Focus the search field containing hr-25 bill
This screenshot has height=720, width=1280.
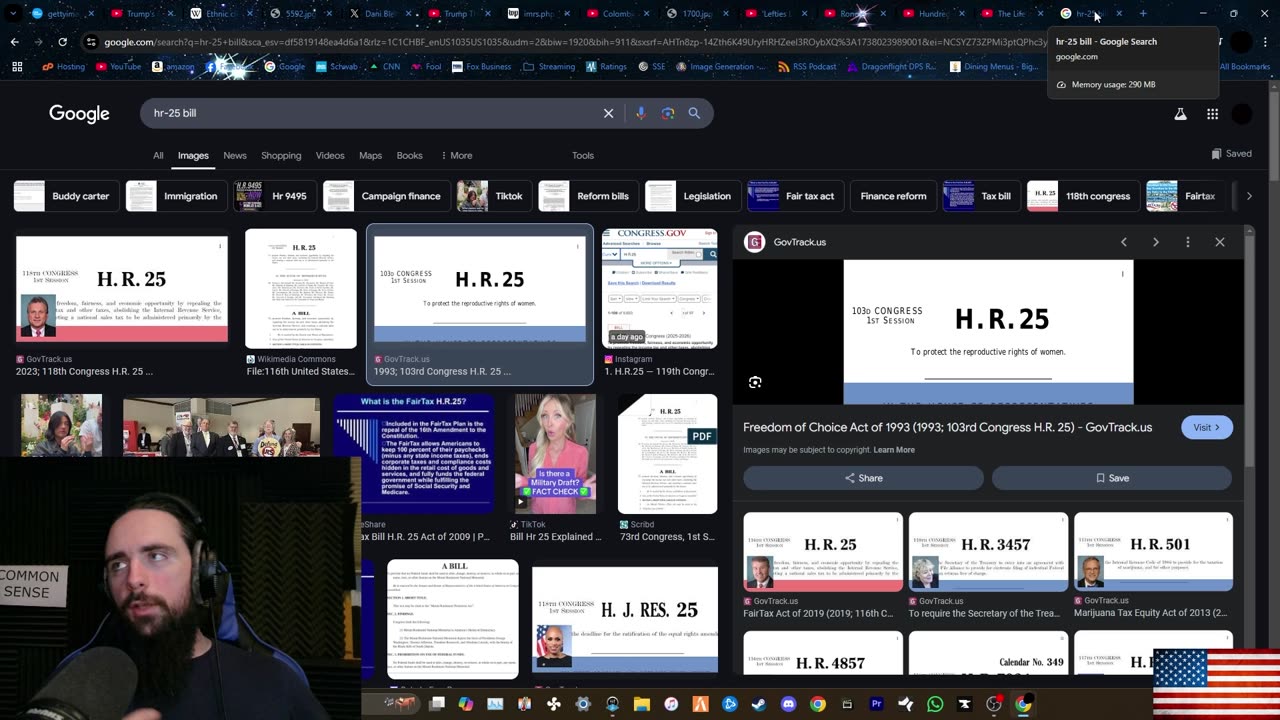click(x=370, y=113)
